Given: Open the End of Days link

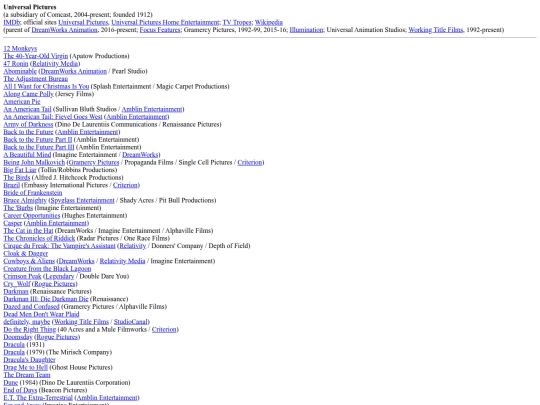Looking at the screenshot, I should point(20,390).
